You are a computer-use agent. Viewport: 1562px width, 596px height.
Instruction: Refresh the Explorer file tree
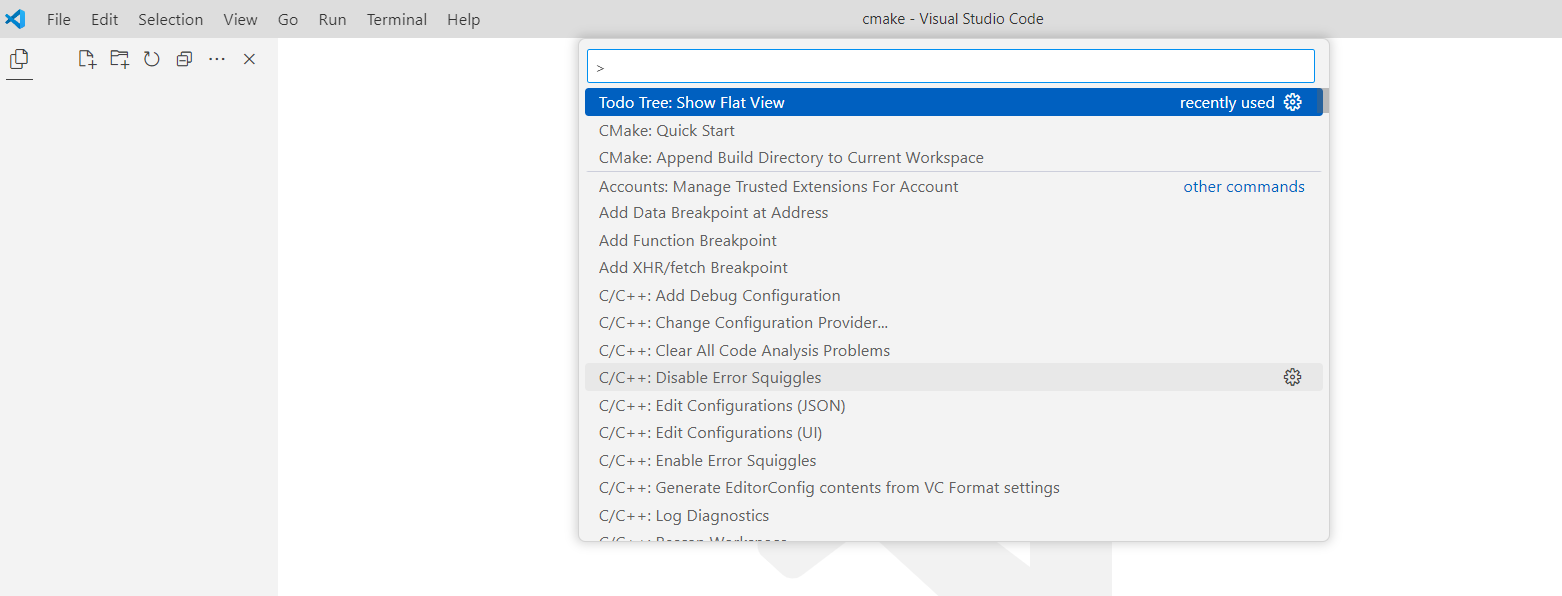coord(151,59)
